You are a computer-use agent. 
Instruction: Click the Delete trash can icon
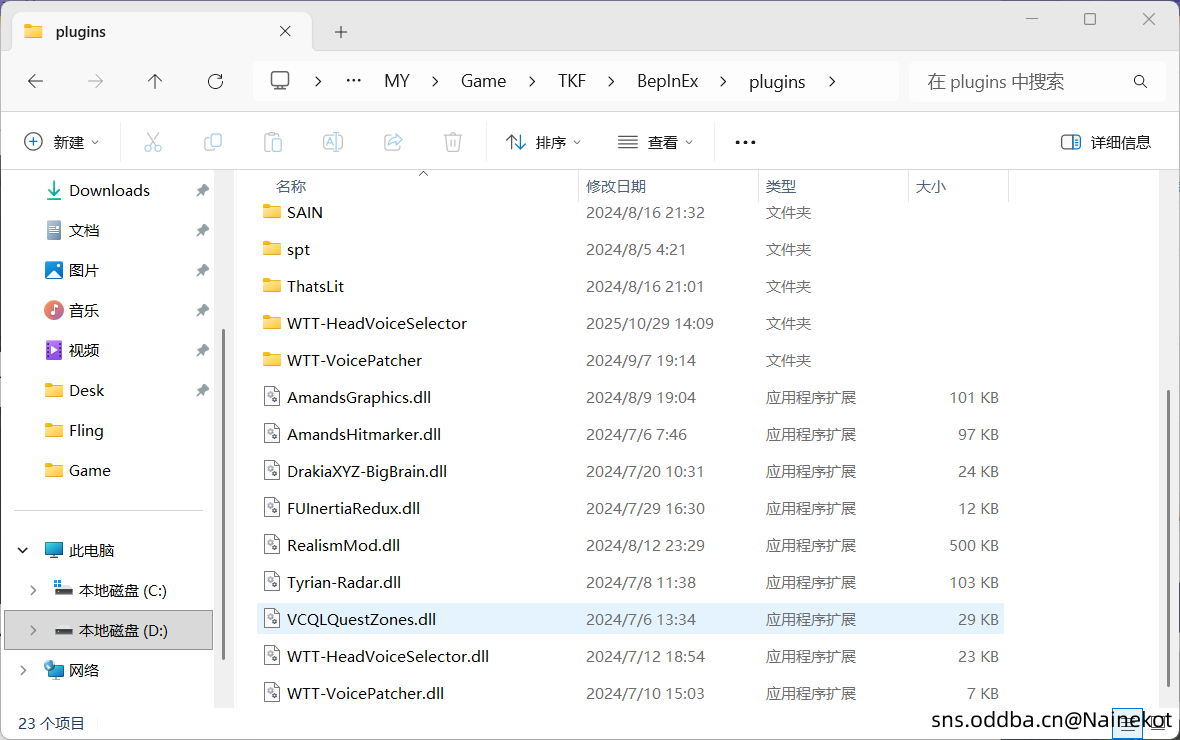click(453, 142)
